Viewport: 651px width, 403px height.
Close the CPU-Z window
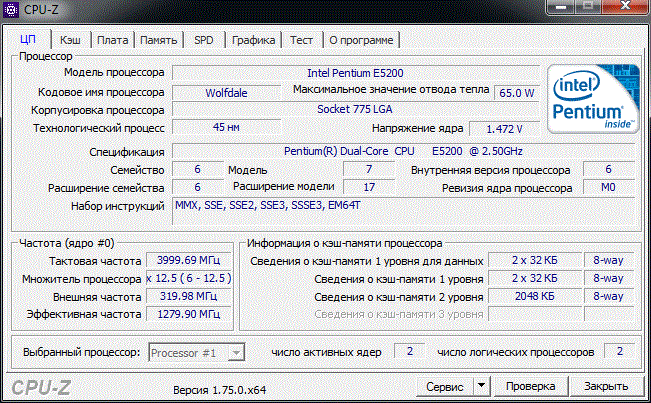625,7
